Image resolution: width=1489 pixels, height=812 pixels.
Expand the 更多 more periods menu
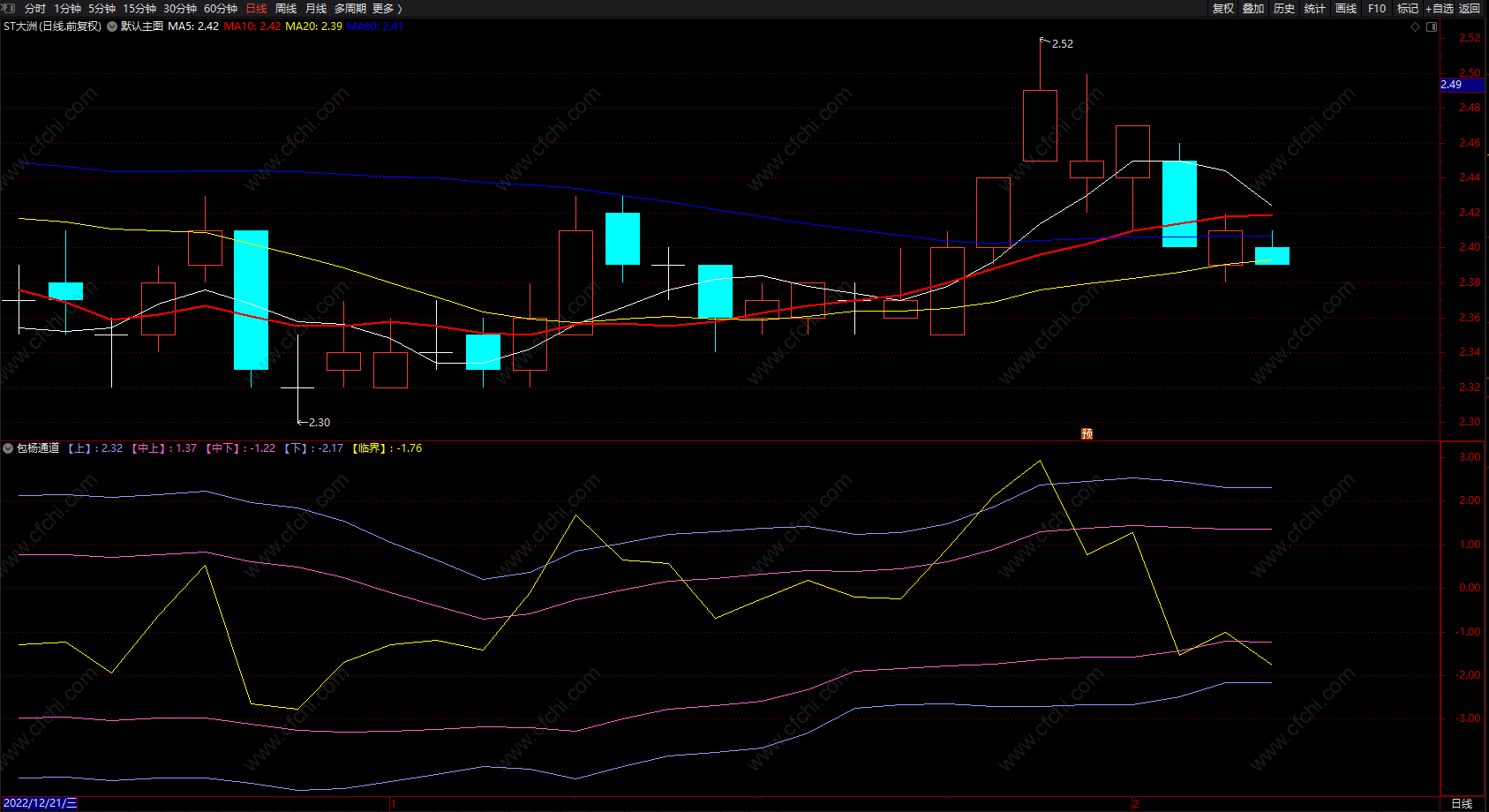[x=387, y=8]
